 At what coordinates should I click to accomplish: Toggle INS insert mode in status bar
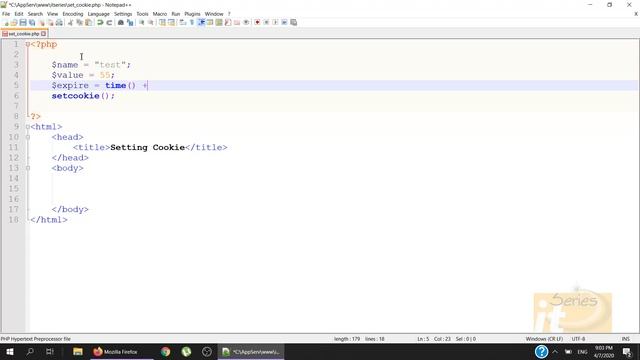[x=625, y=339]
